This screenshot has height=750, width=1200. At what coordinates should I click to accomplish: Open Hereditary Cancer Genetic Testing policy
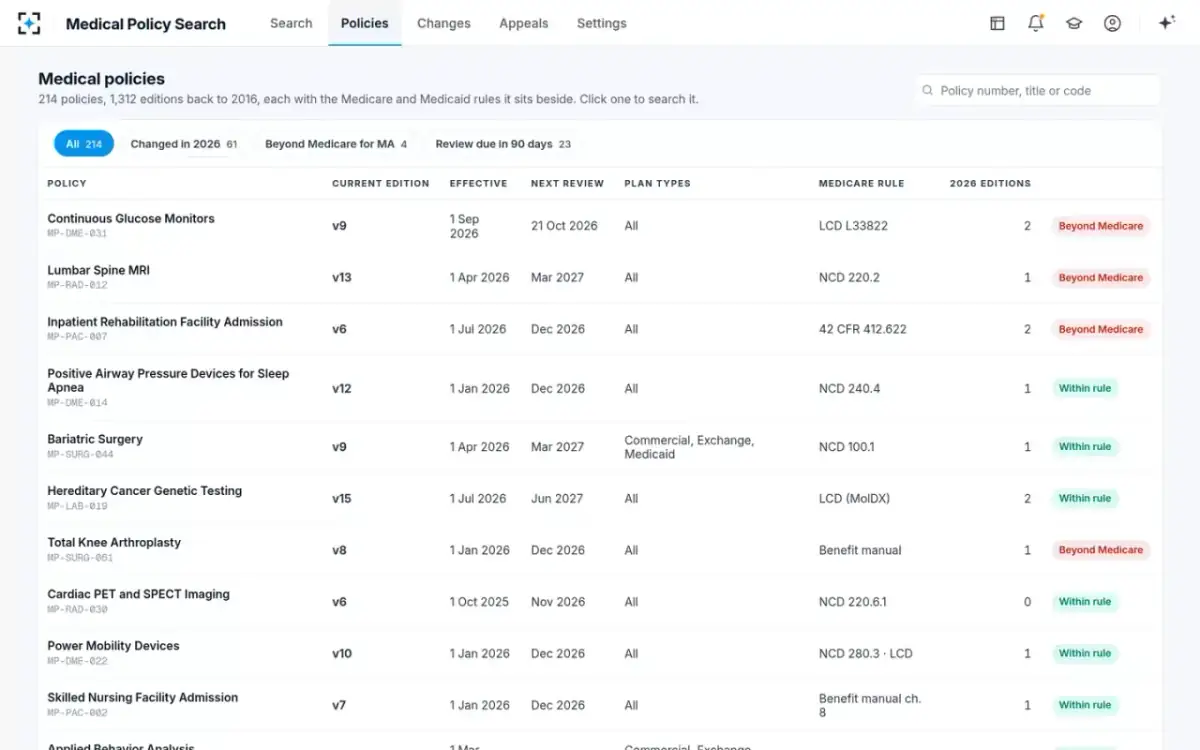tap(145, 491)
